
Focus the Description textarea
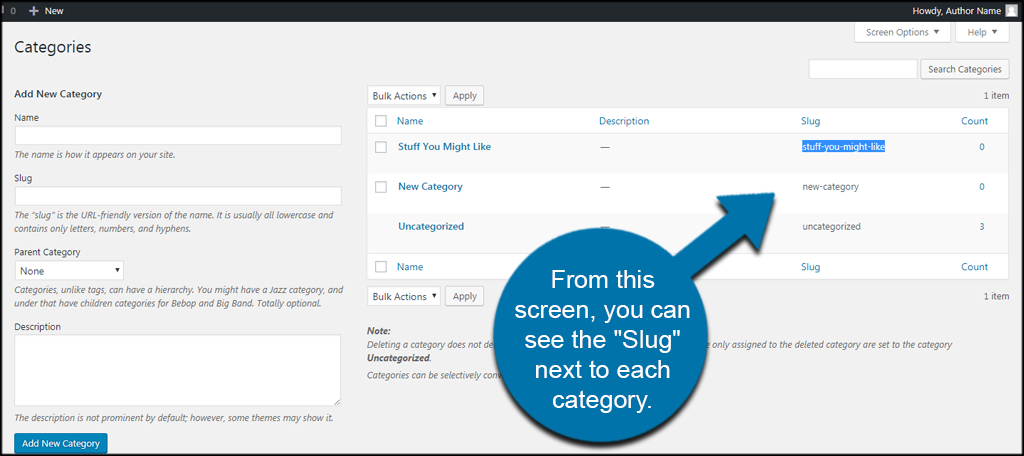pos(178,370)
